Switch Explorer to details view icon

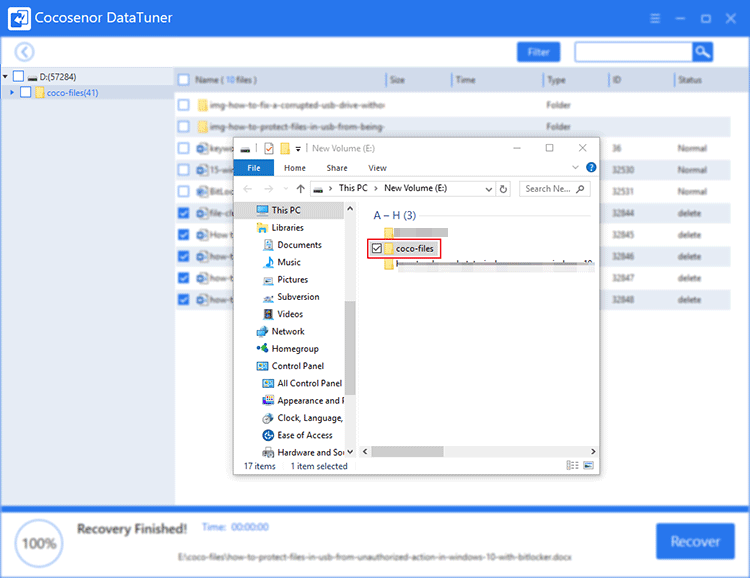click(572, 465)
